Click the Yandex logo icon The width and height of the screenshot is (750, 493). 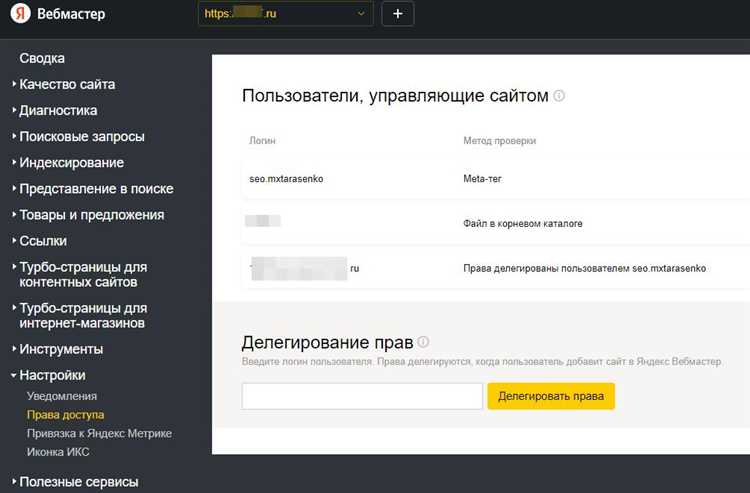[x=20, y=14]
